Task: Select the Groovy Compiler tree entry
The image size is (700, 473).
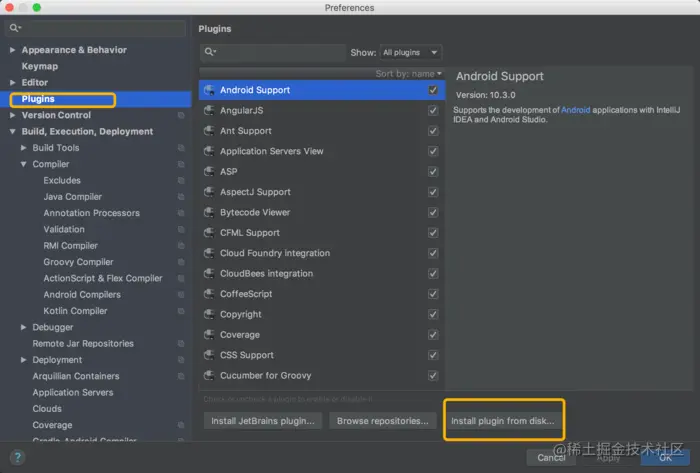Action: click(x=78, y=262)
